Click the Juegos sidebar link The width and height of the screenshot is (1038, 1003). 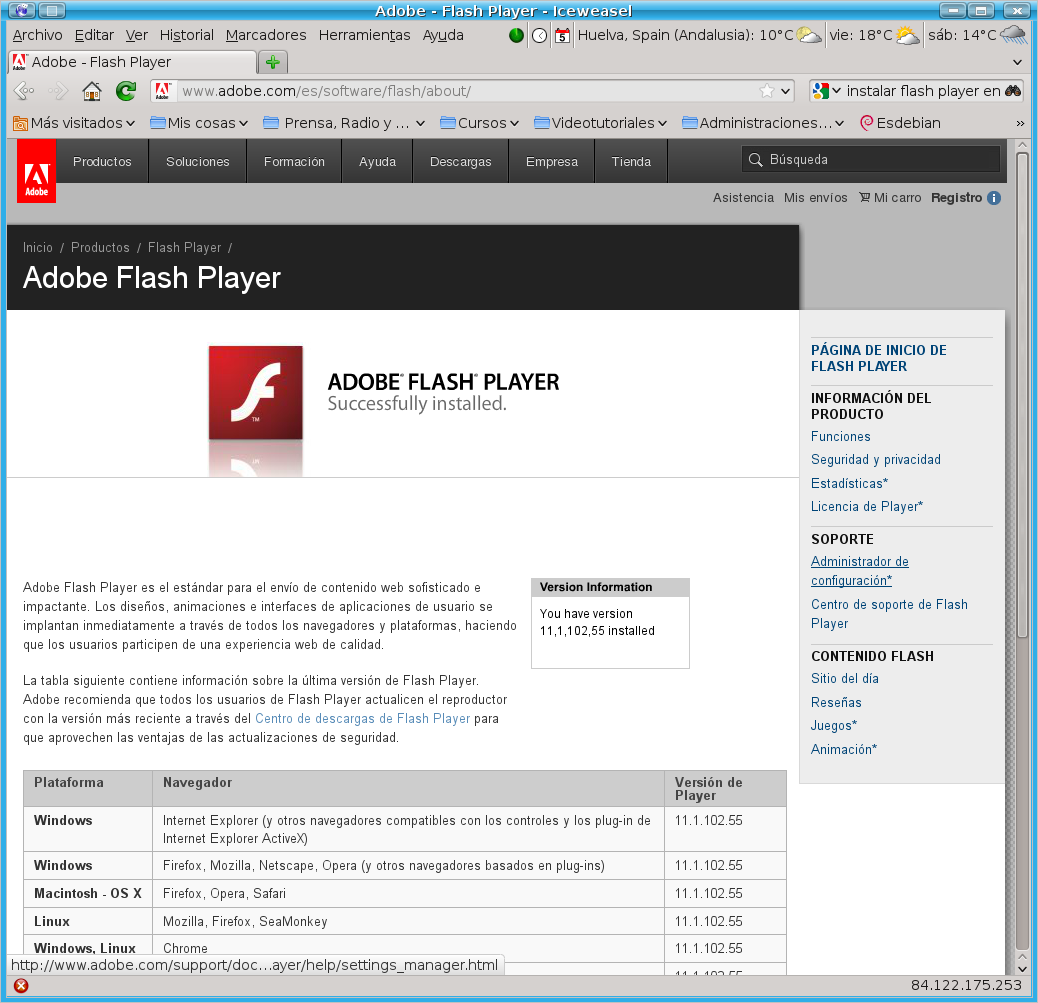pyautogui.click(x=833, y=726)
